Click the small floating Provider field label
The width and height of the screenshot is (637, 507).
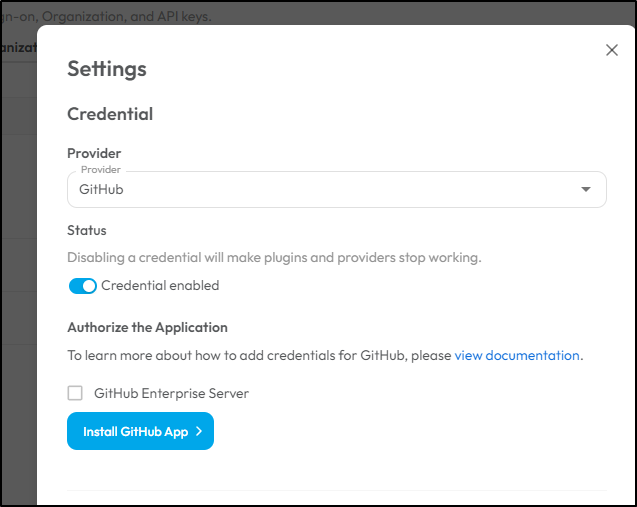(101, 169)
